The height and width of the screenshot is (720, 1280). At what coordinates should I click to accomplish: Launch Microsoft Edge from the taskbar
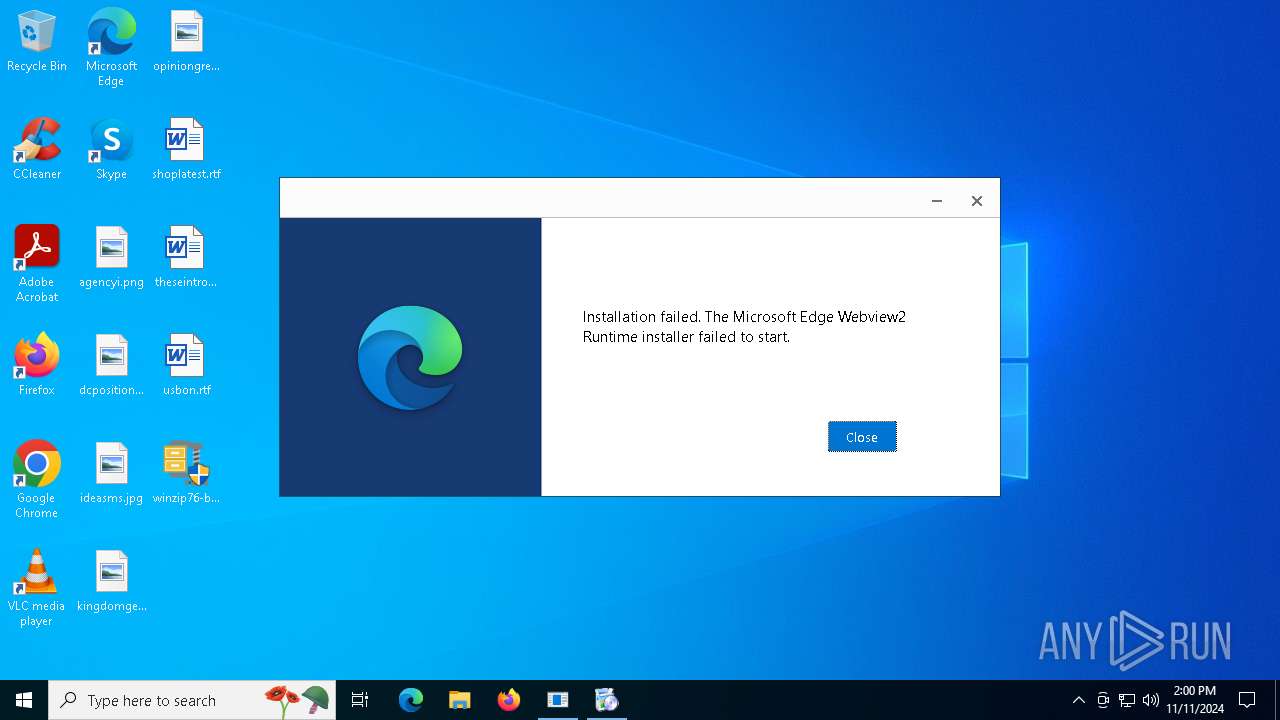pos(411,700)
